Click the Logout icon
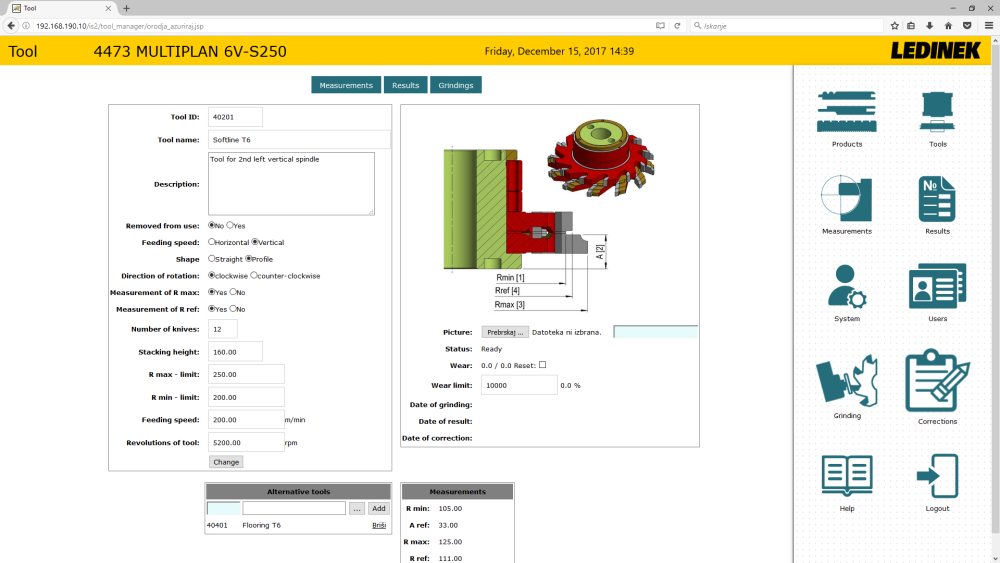1000x563 pixels. 937,476
